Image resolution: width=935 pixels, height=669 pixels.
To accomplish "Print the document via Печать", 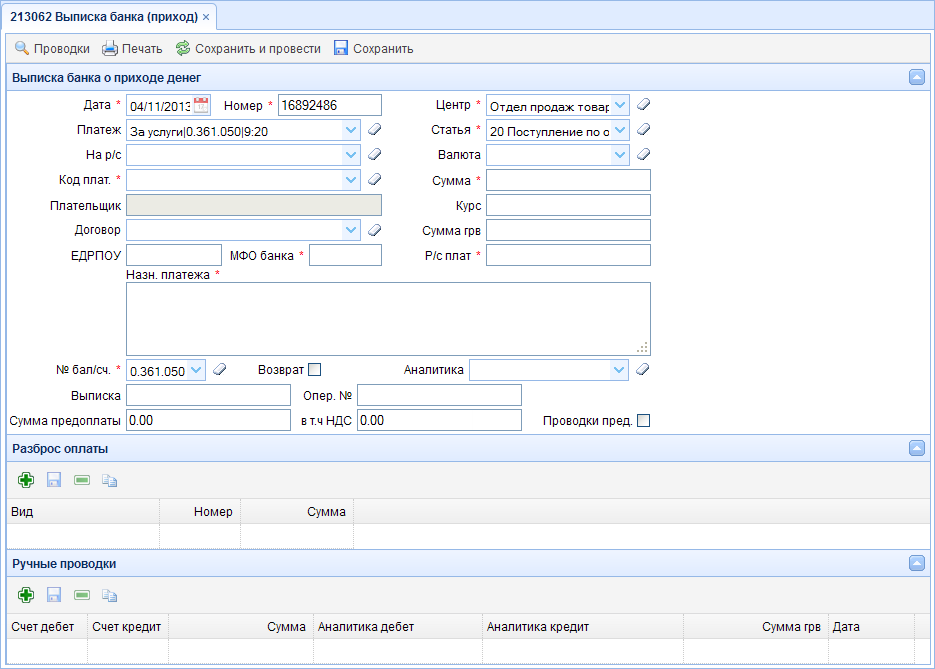I will pyautogui.click(x=132, y=48).
